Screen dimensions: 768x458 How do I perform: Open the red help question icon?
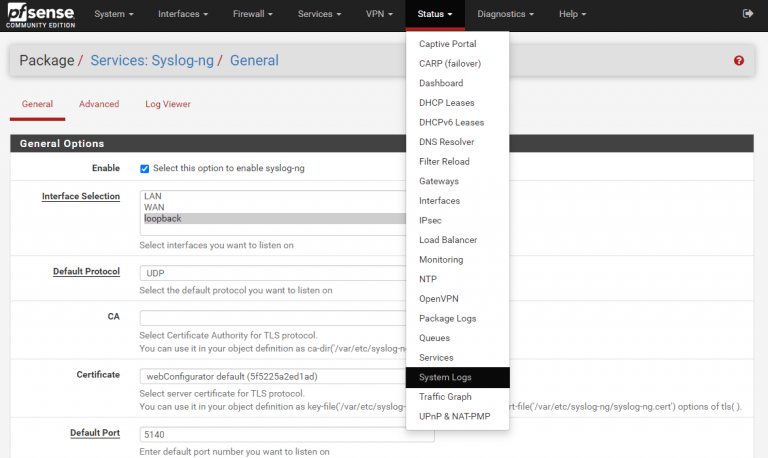click(x=739, y=61)
